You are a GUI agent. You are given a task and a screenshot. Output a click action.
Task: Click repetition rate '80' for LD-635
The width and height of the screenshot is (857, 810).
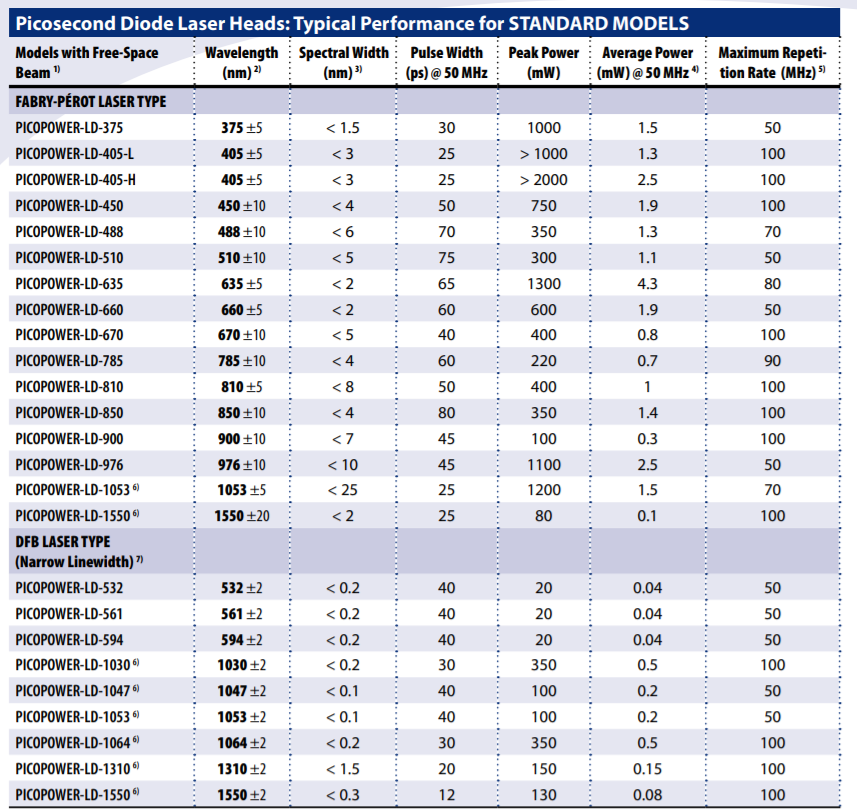tap(772, 284)
